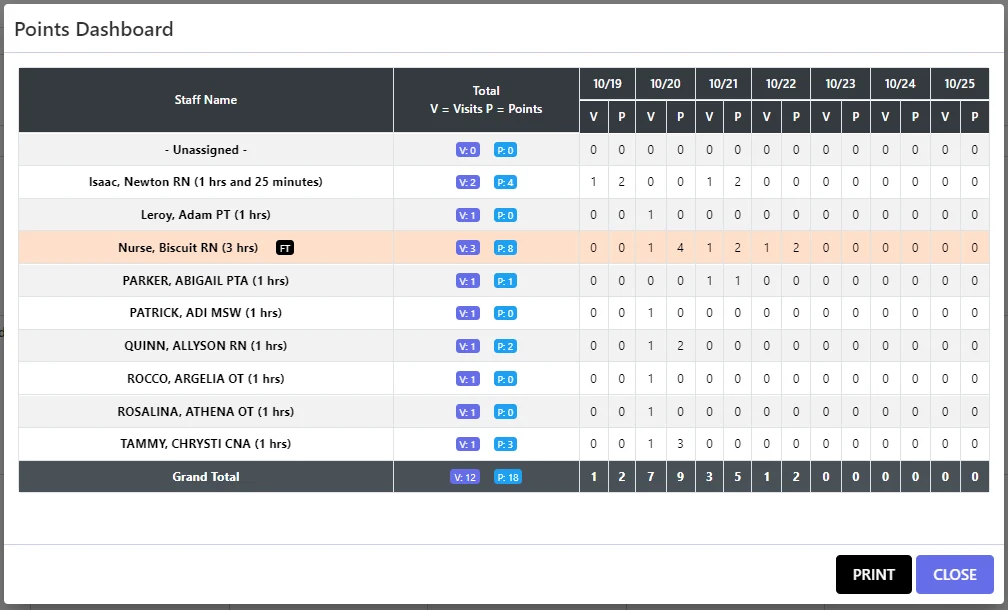Click the ROSALINA, ATHENA OT staff name
The image size is (1008, 610).
[206, 411]
